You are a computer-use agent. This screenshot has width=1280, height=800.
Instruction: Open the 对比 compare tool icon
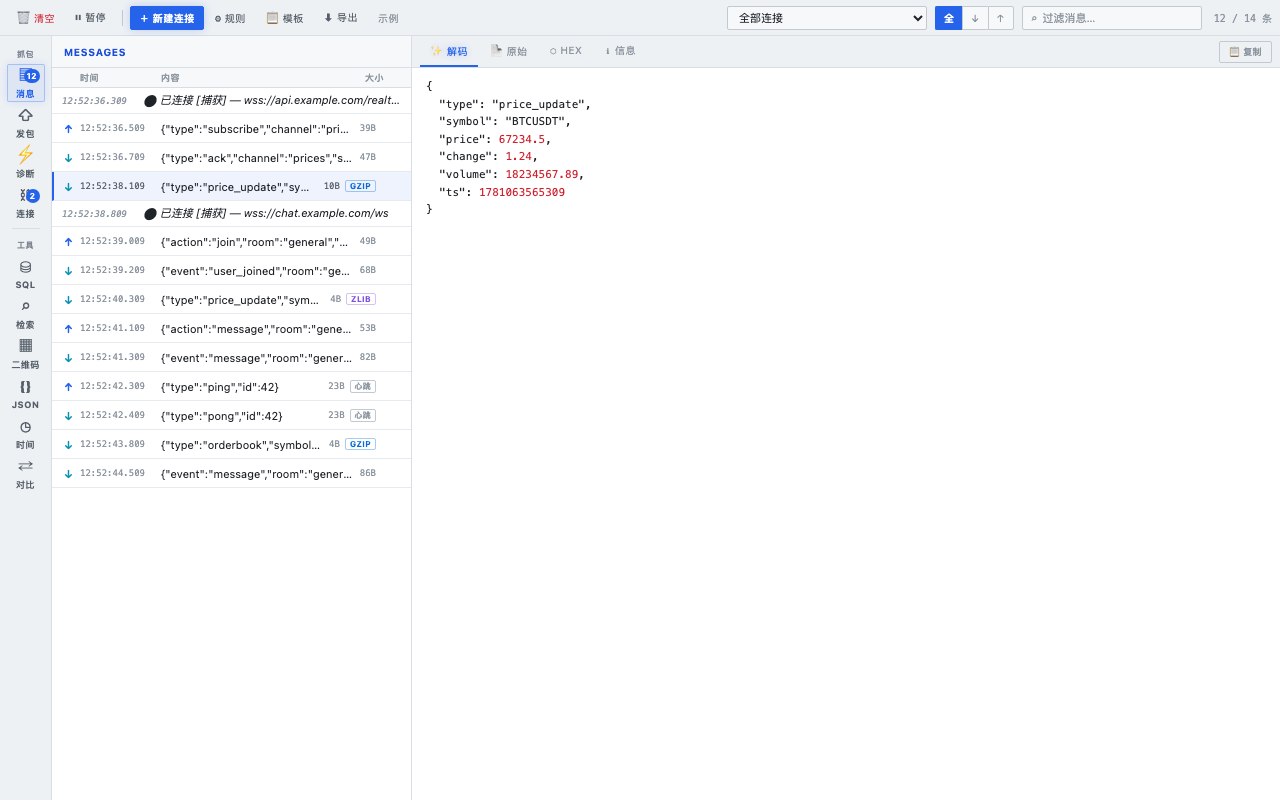coord(26,474)
